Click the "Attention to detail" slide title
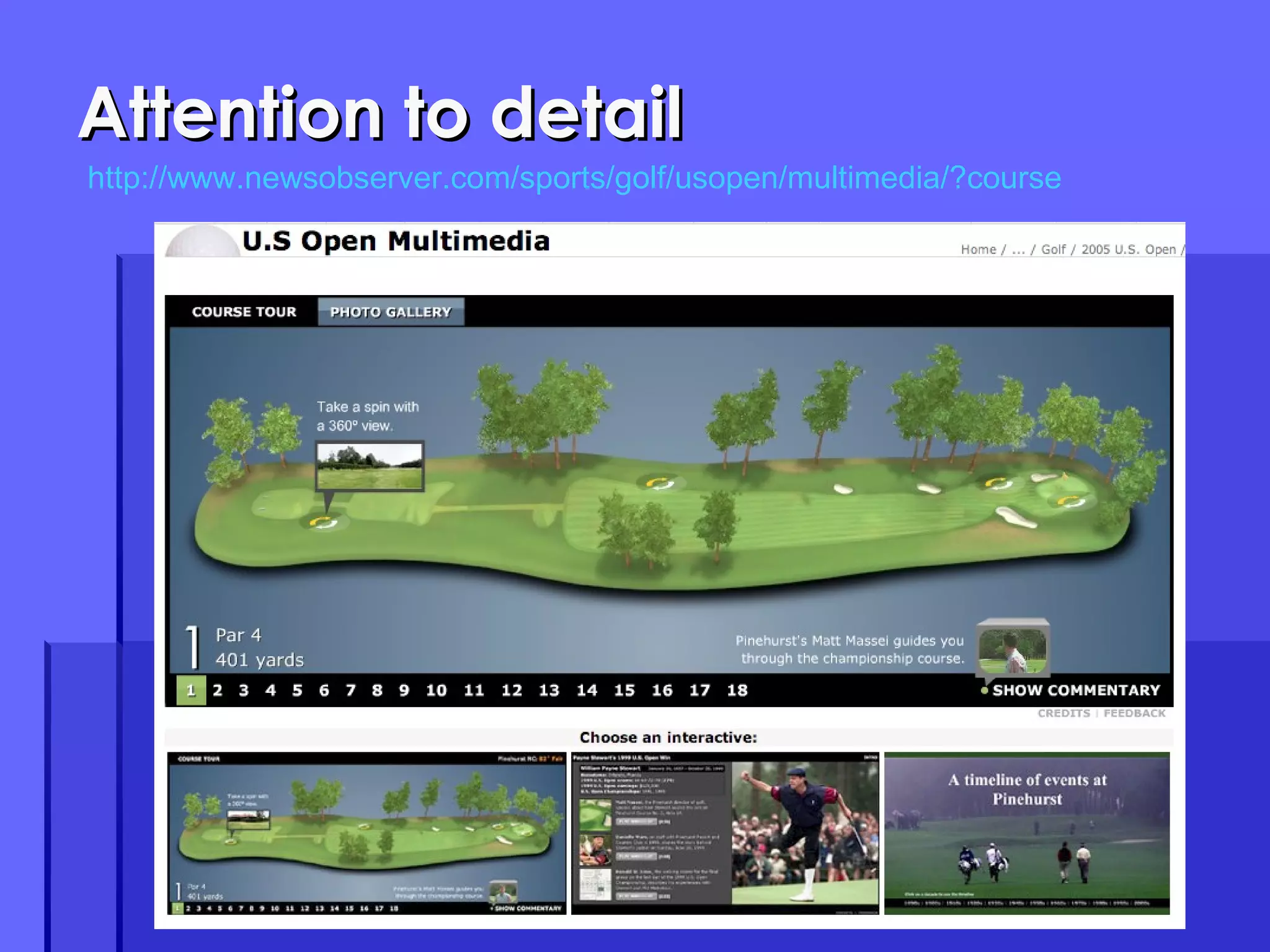This screenshot has width=1270, height=952. 381,114
